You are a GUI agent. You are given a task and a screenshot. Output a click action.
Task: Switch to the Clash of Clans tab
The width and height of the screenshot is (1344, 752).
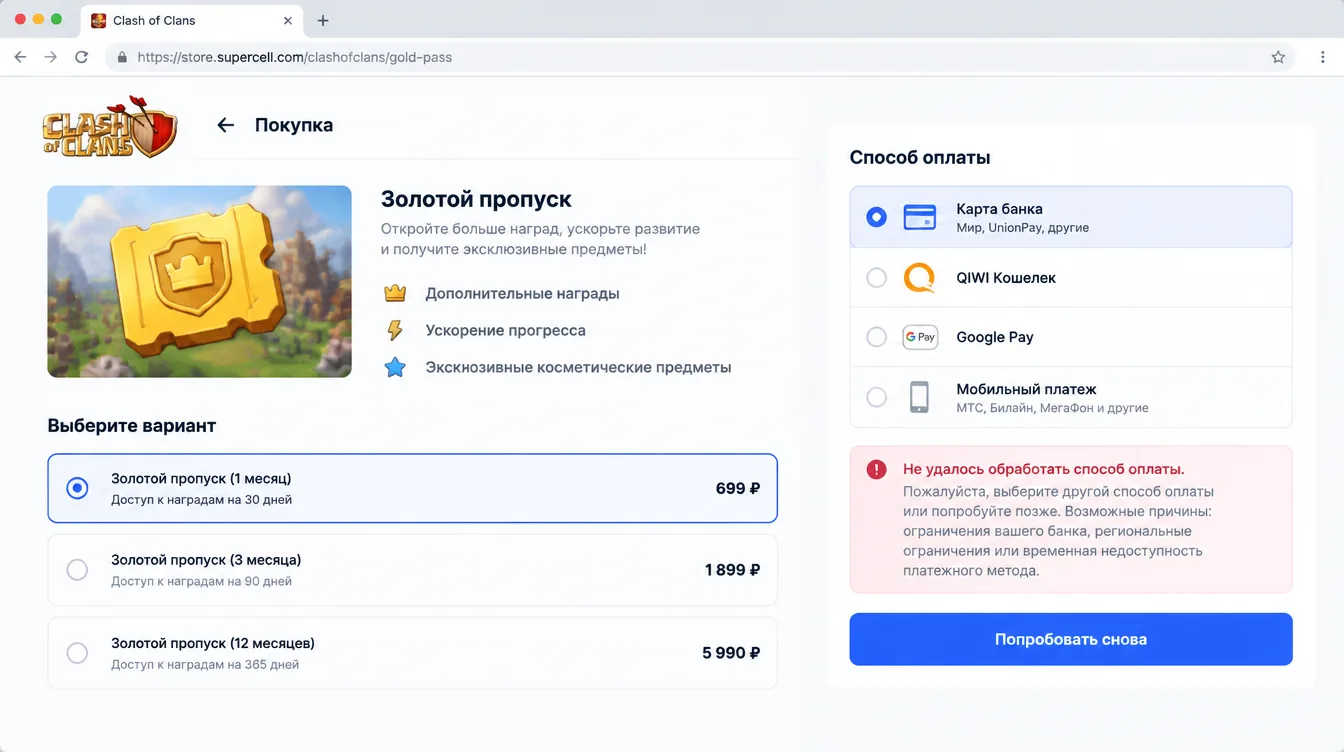191,20
